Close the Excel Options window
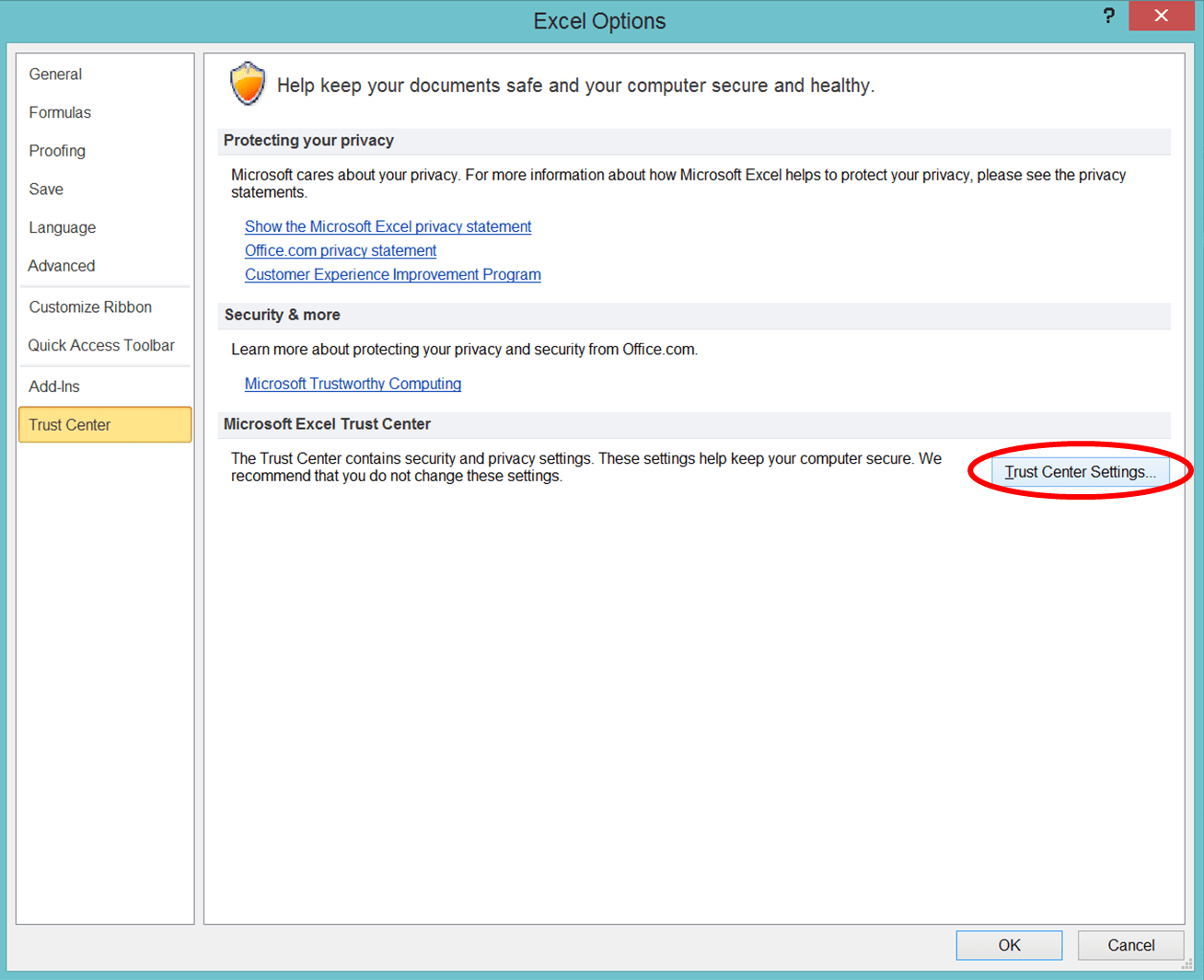Screen dimensions: 1204x980 coord(1161,16)
